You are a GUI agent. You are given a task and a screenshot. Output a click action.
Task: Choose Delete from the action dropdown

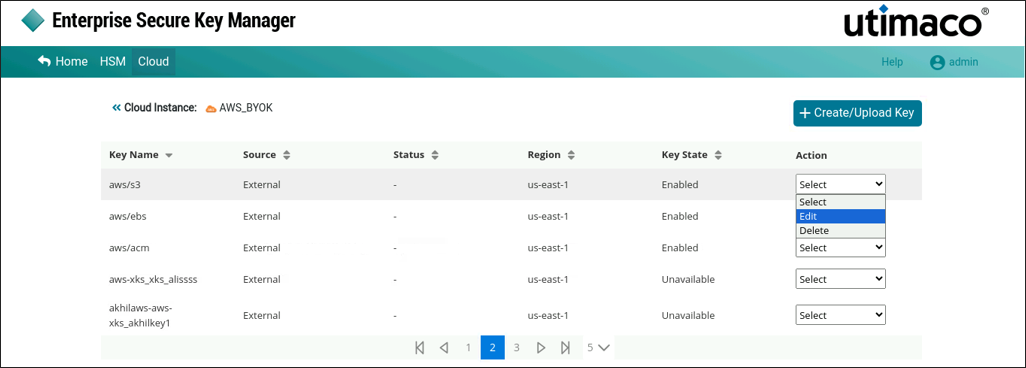[x=841, y=230]
